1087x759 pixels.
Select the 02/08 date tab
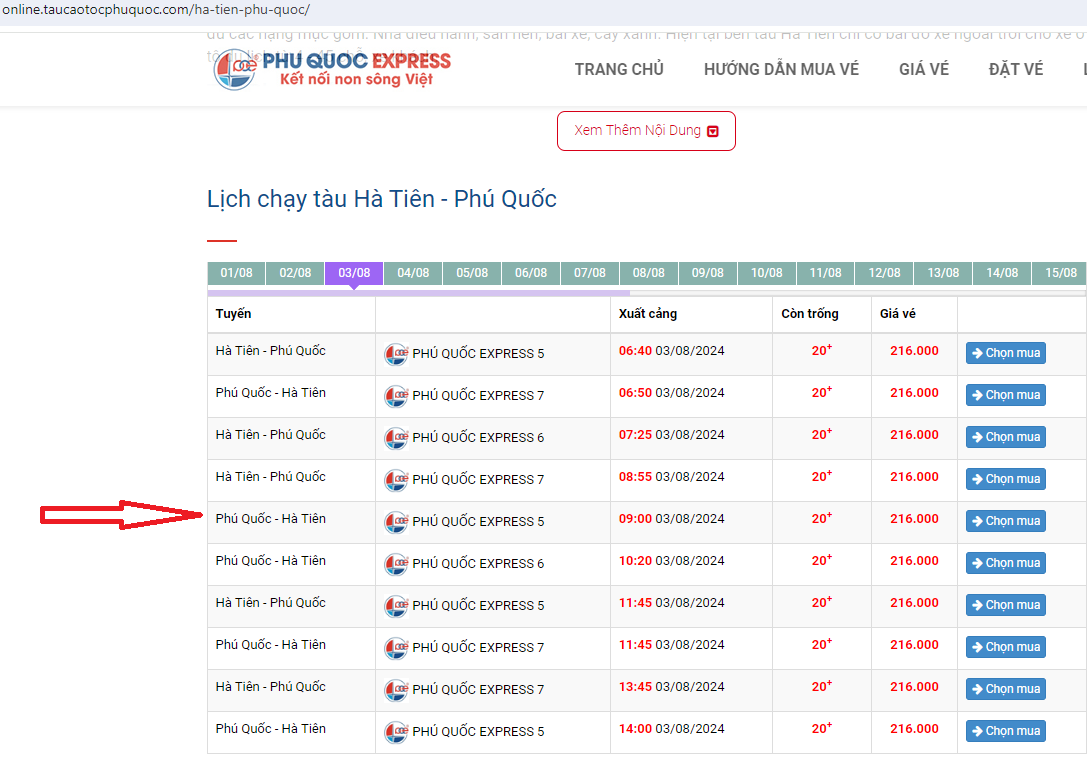pos(295,273)
